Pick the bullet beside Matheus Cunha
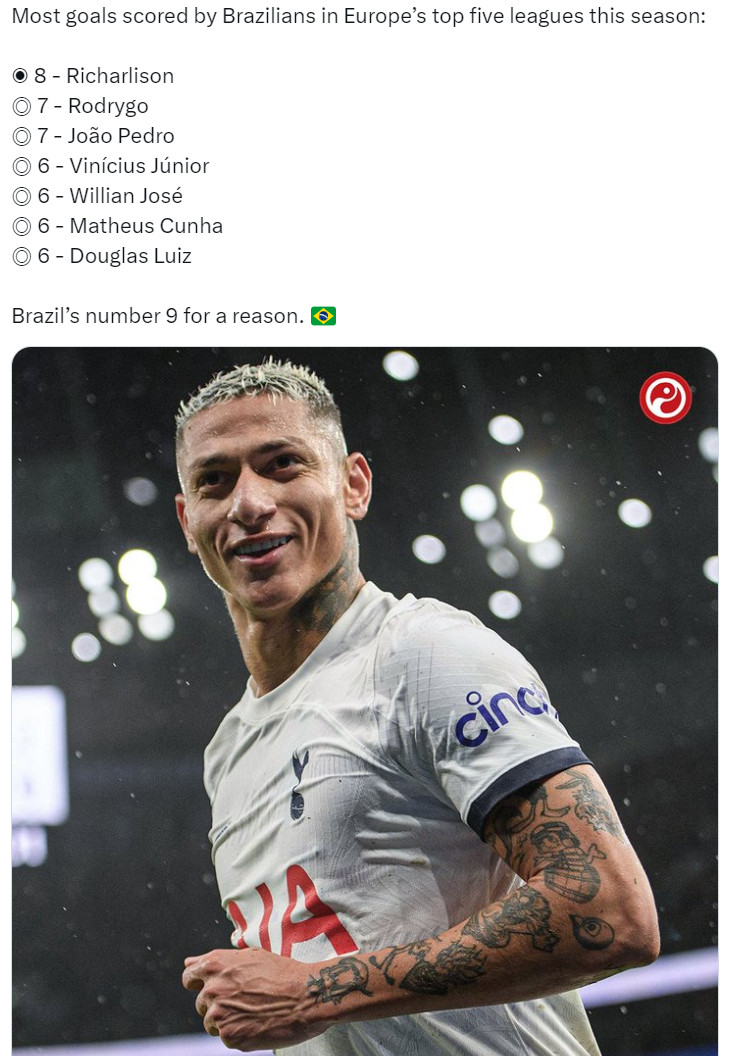730x1056 pixels. (22, 226)
